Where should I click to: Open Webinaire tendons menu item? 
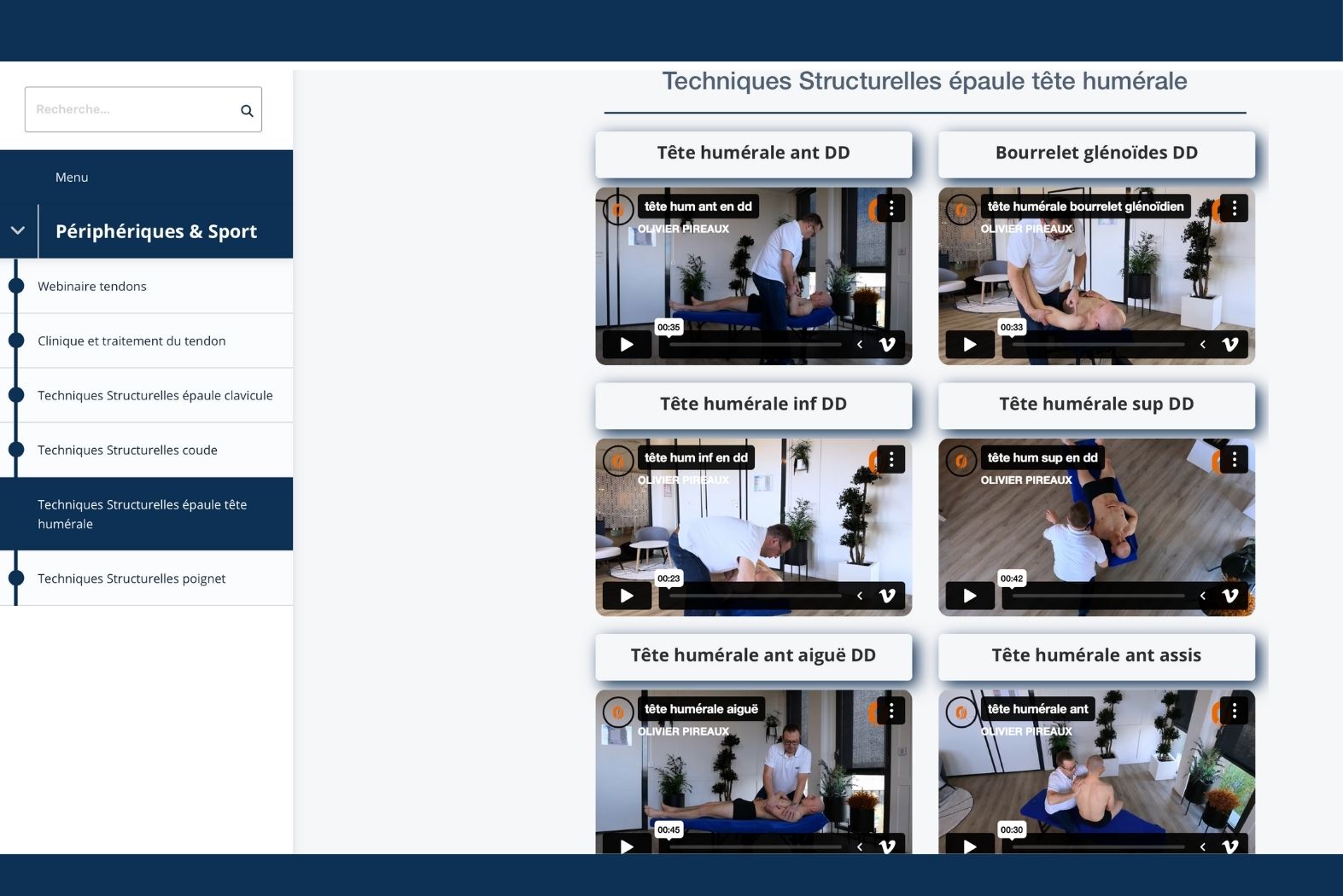pos(92,287)
